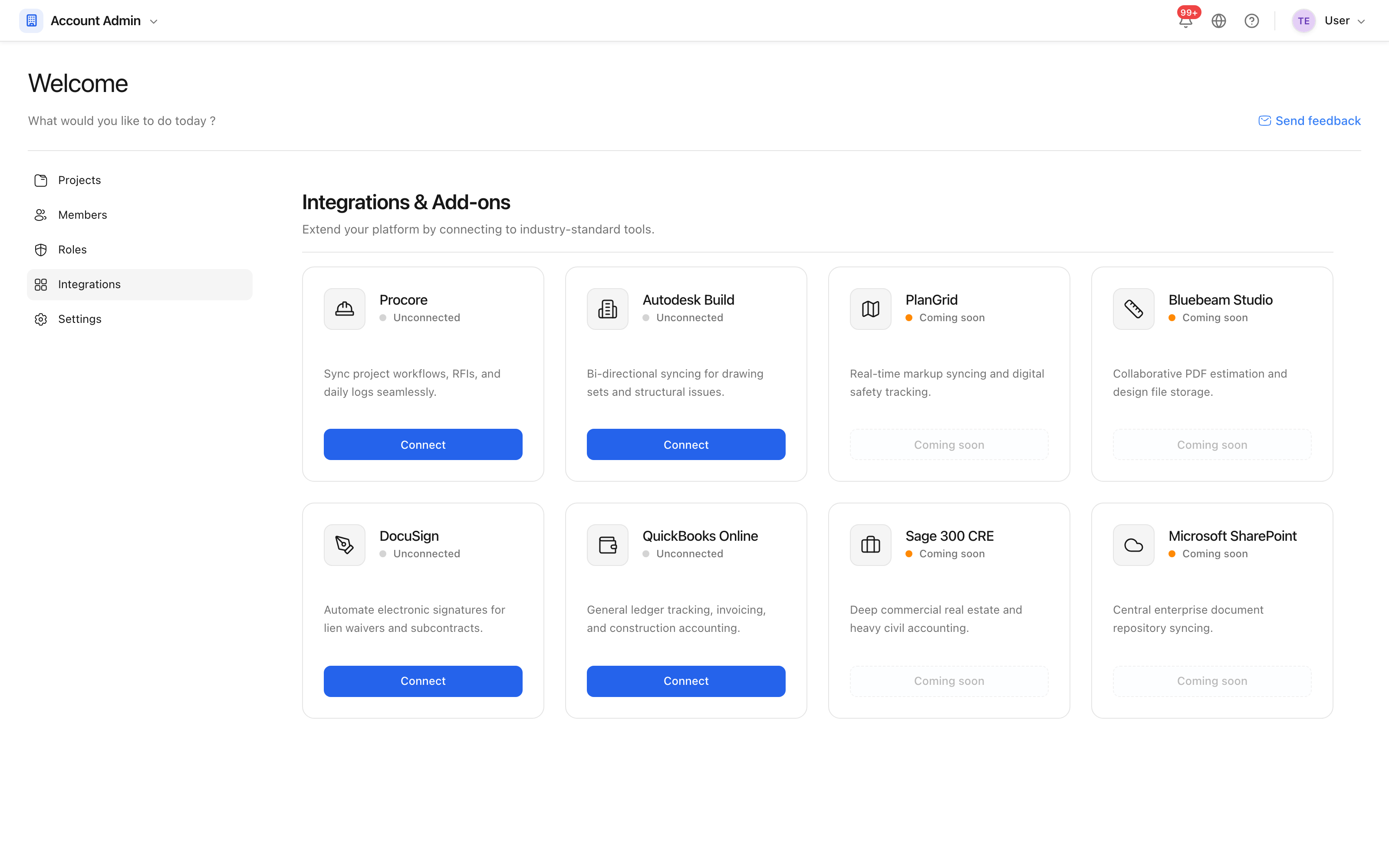The image size is (1389, 868).
Task: Expand the Account Admin dropdown chevron
Action: 154,21
